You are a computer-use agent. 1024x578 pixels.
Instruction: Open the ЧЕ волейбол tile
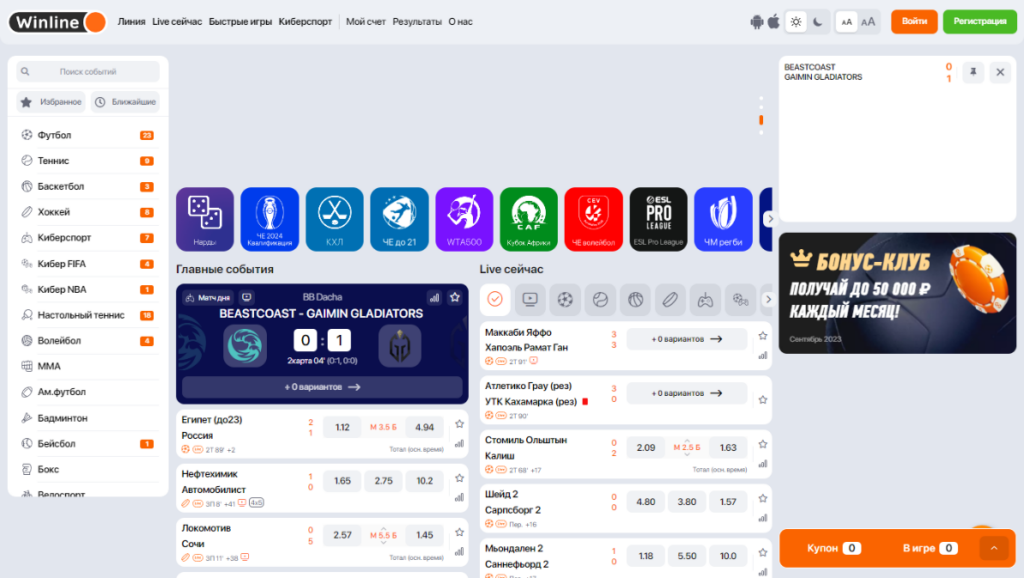[x=594, y=219]
